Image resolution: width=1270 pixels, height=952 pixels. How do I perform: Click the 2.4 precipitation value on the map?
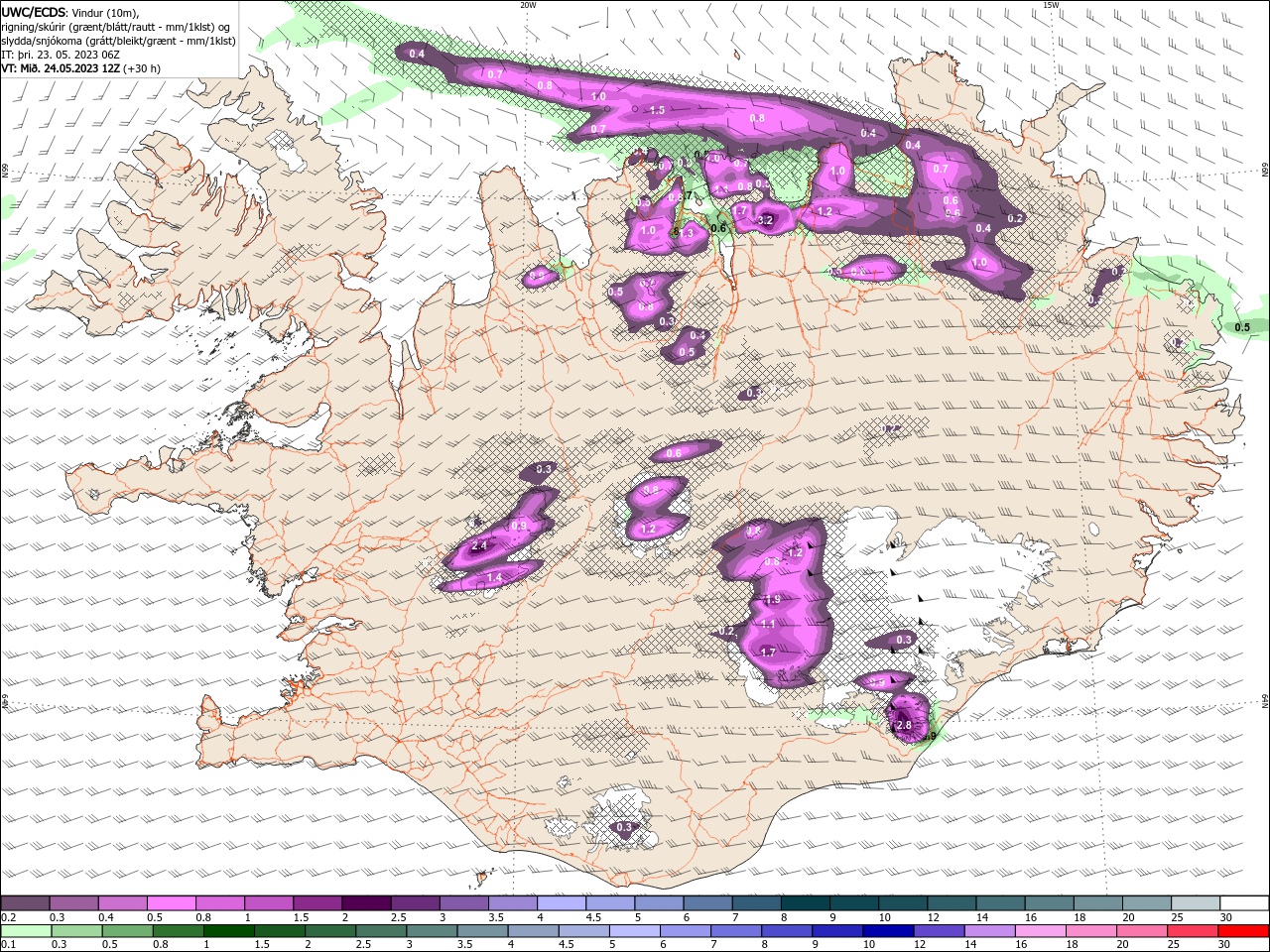coord(479,545)
